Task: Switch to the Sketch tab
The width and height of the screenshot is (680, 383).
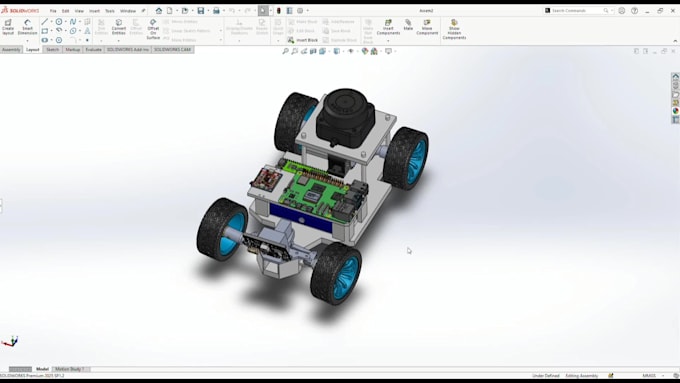Action: pos(52,50)
